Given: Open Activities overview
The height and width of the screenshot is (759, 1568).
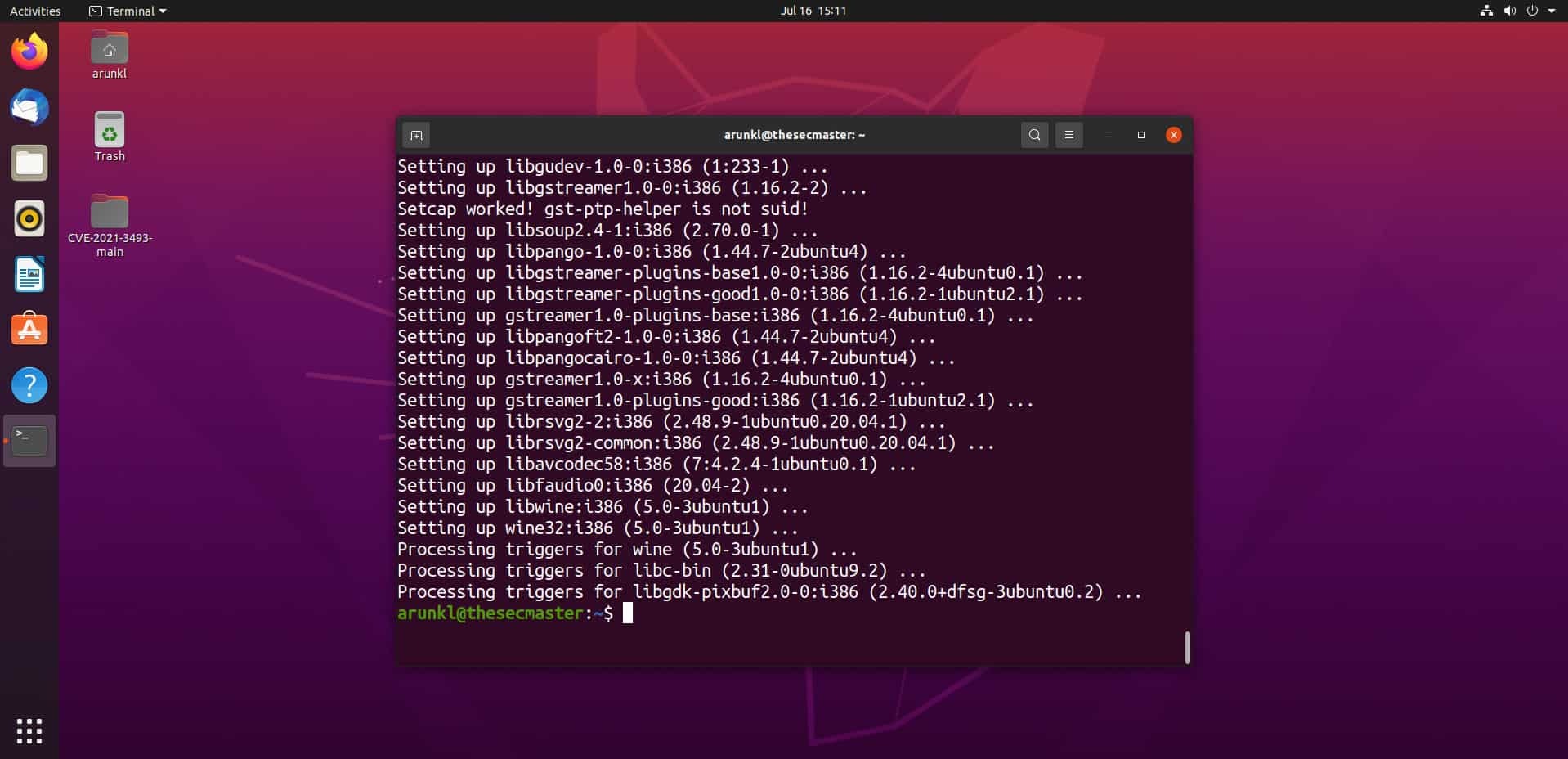Looking at the screenshot, I should tap(35, 11).
